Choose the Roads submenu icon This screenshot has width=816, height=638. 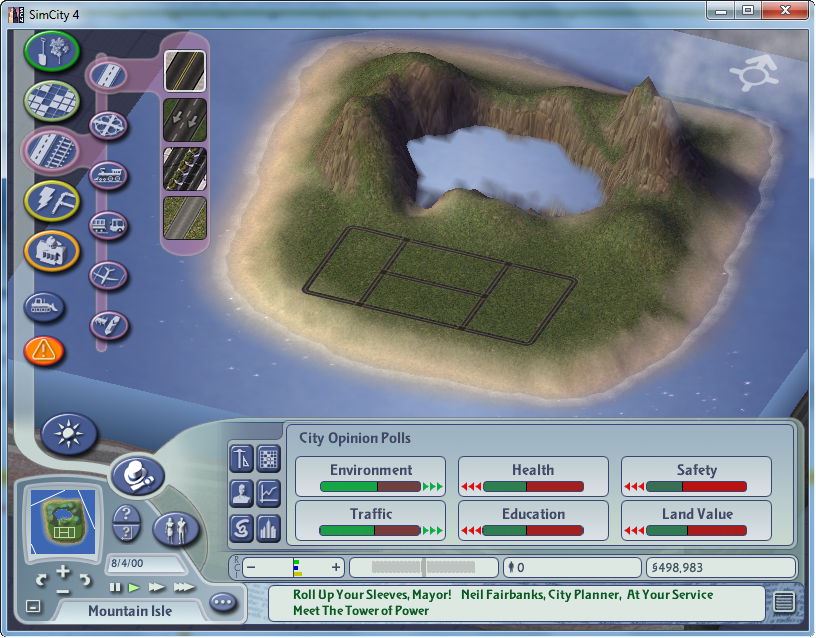coord(108,75)
